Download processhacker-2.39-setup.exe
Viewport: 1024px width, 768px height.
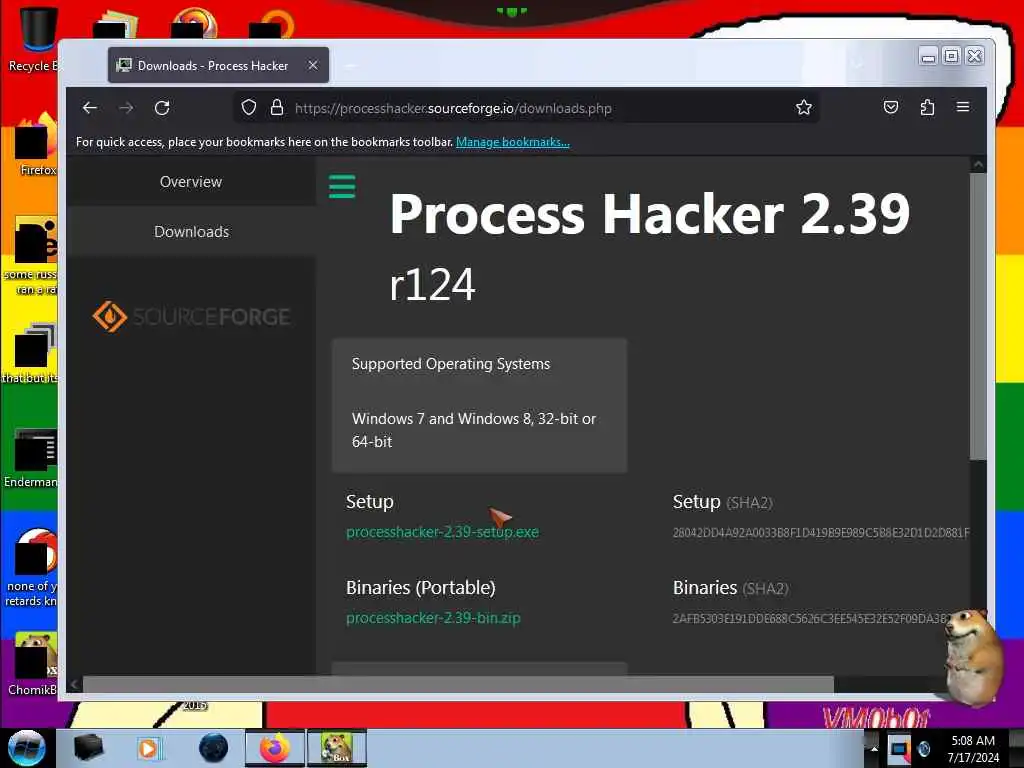coord(442,532)
